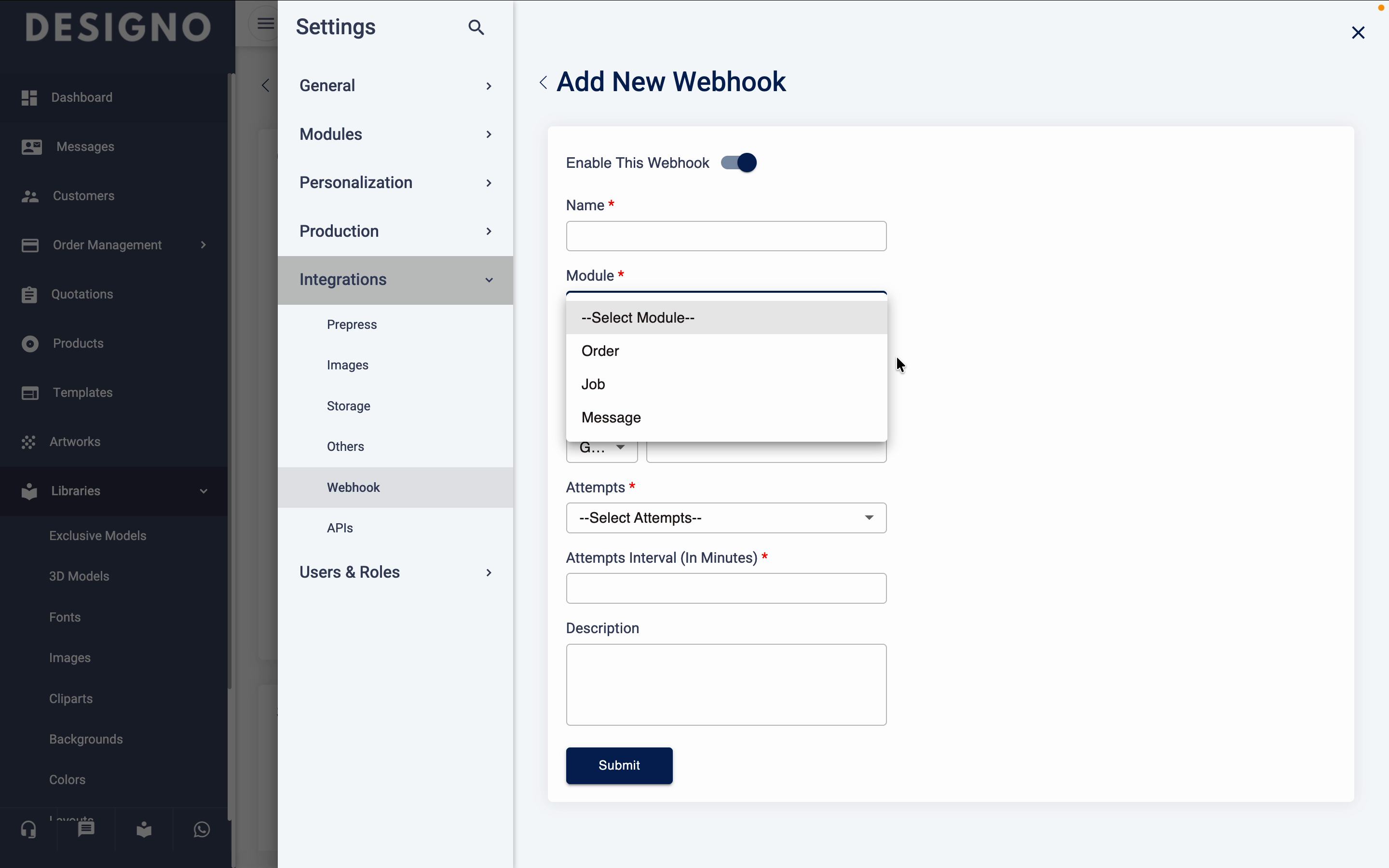Choose Order from the module list

click(x=600, y=351)
